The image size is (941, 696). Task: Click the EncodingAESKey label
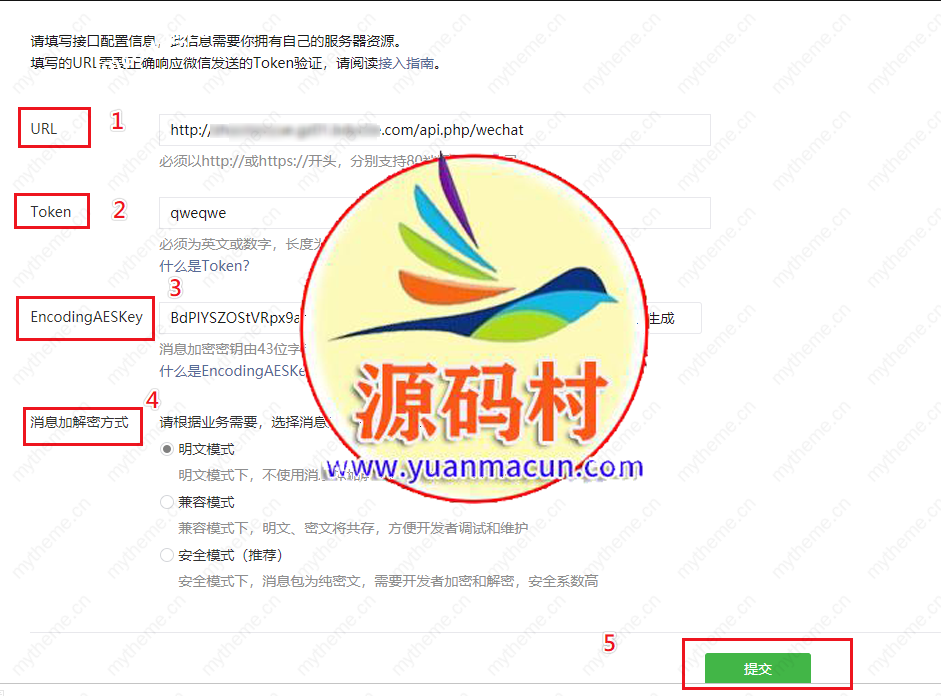click(x=86, y=317)
